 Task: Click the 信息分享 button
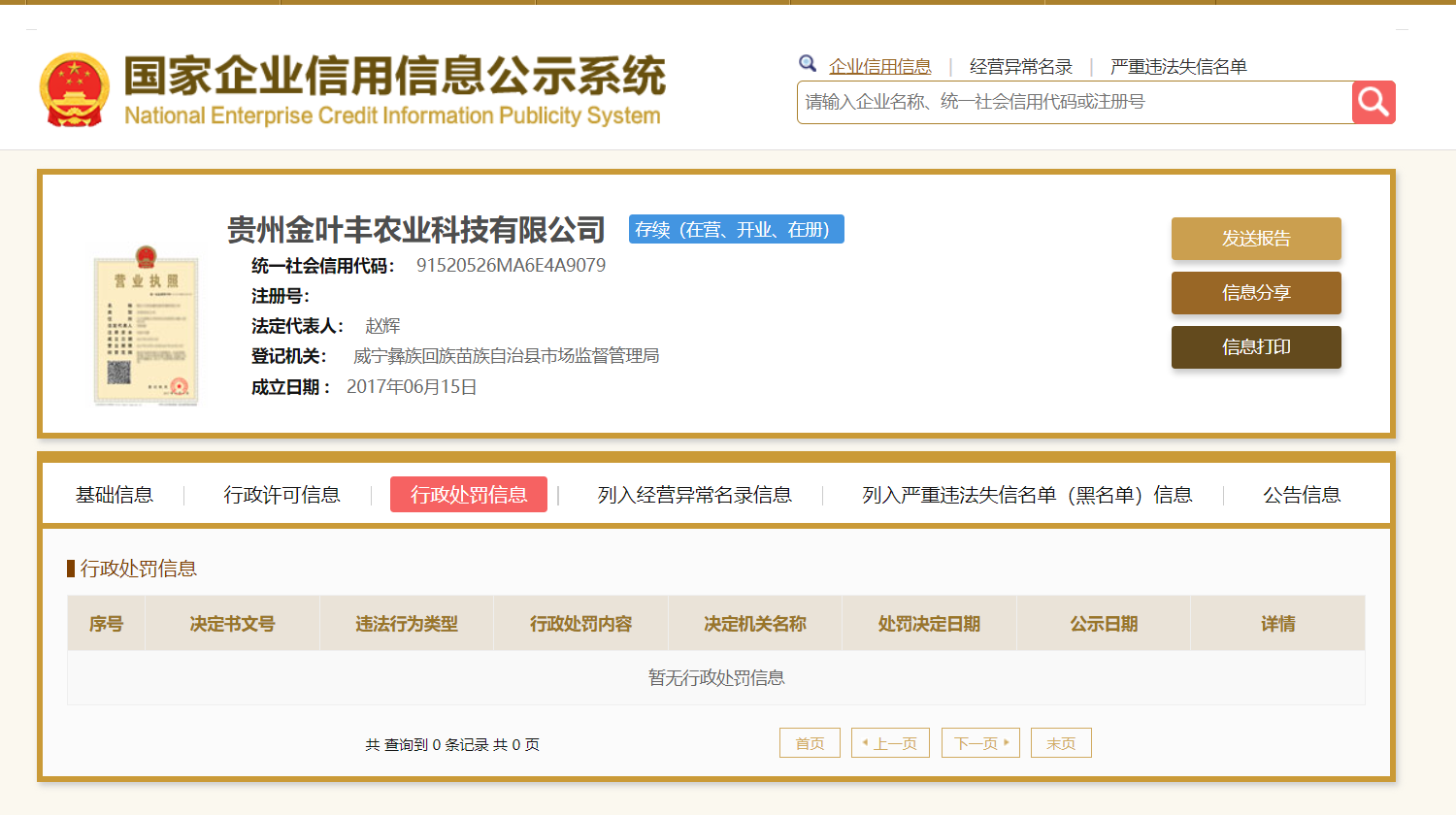click(x=1256, y=293)
